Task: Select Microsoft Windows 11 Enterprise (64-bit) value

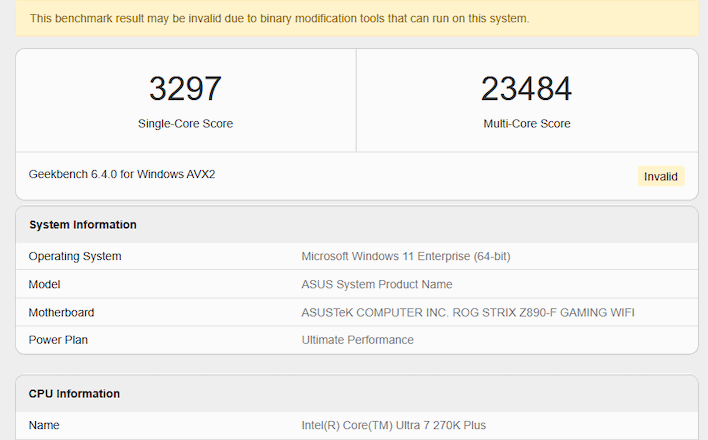Action: 406,256
